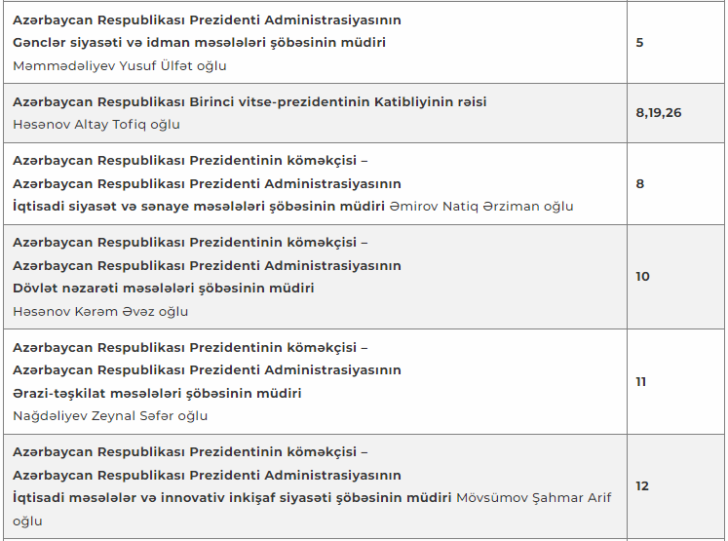Click the reception day number 10
This screenshot has width=728, height=541.
pos(642,276)
